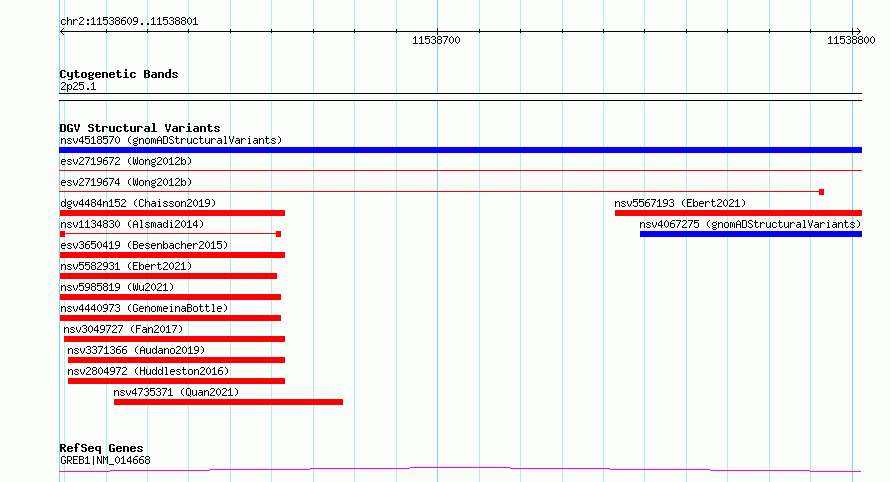
Task: Select nsv5567193 (Ebert2021) label
Action: [x=680, y=203]
